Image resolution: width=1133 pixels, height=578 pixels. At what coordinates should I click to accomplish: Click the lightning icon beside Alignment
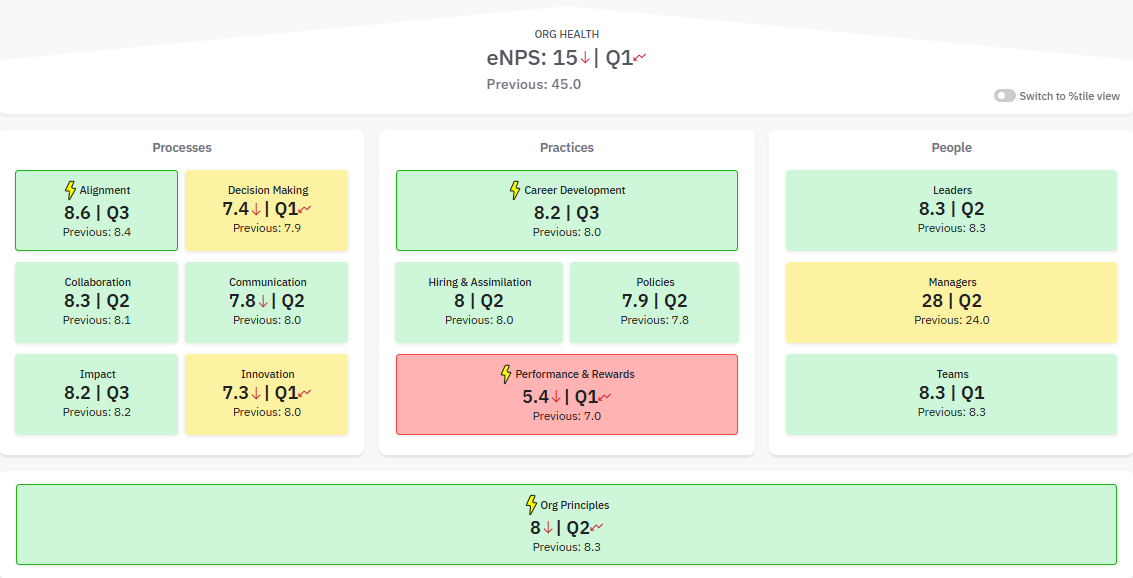70,189
